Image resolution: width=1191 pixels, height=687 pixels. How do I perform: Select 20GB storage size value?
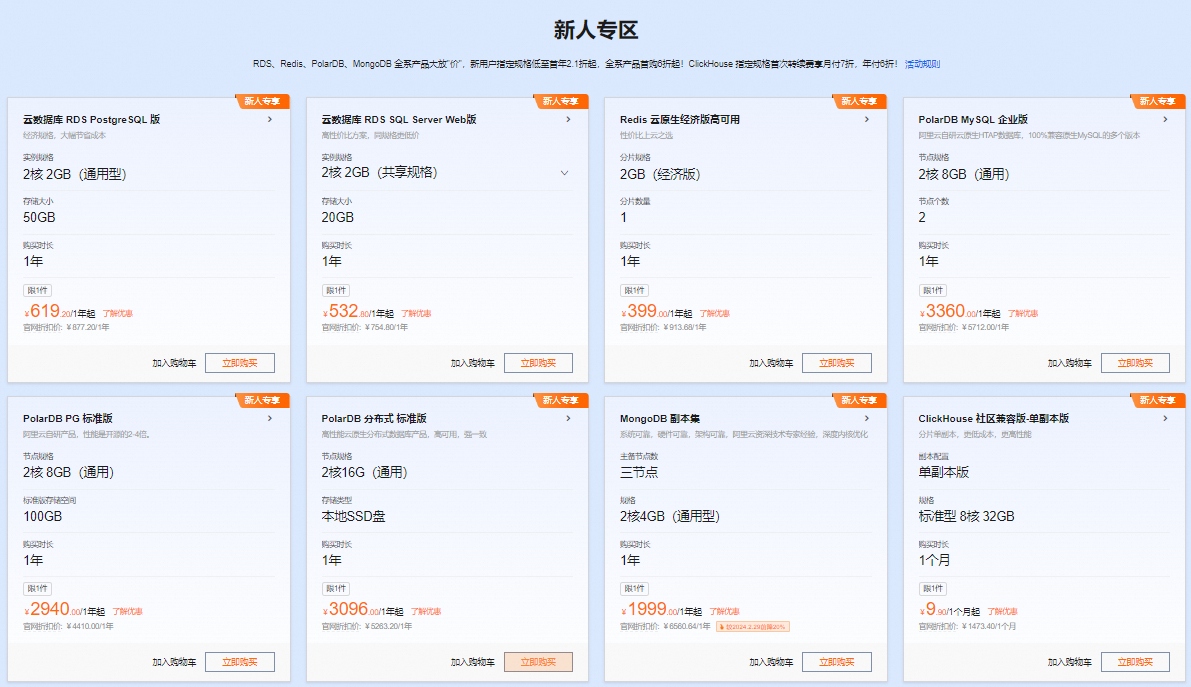[337, 217]
